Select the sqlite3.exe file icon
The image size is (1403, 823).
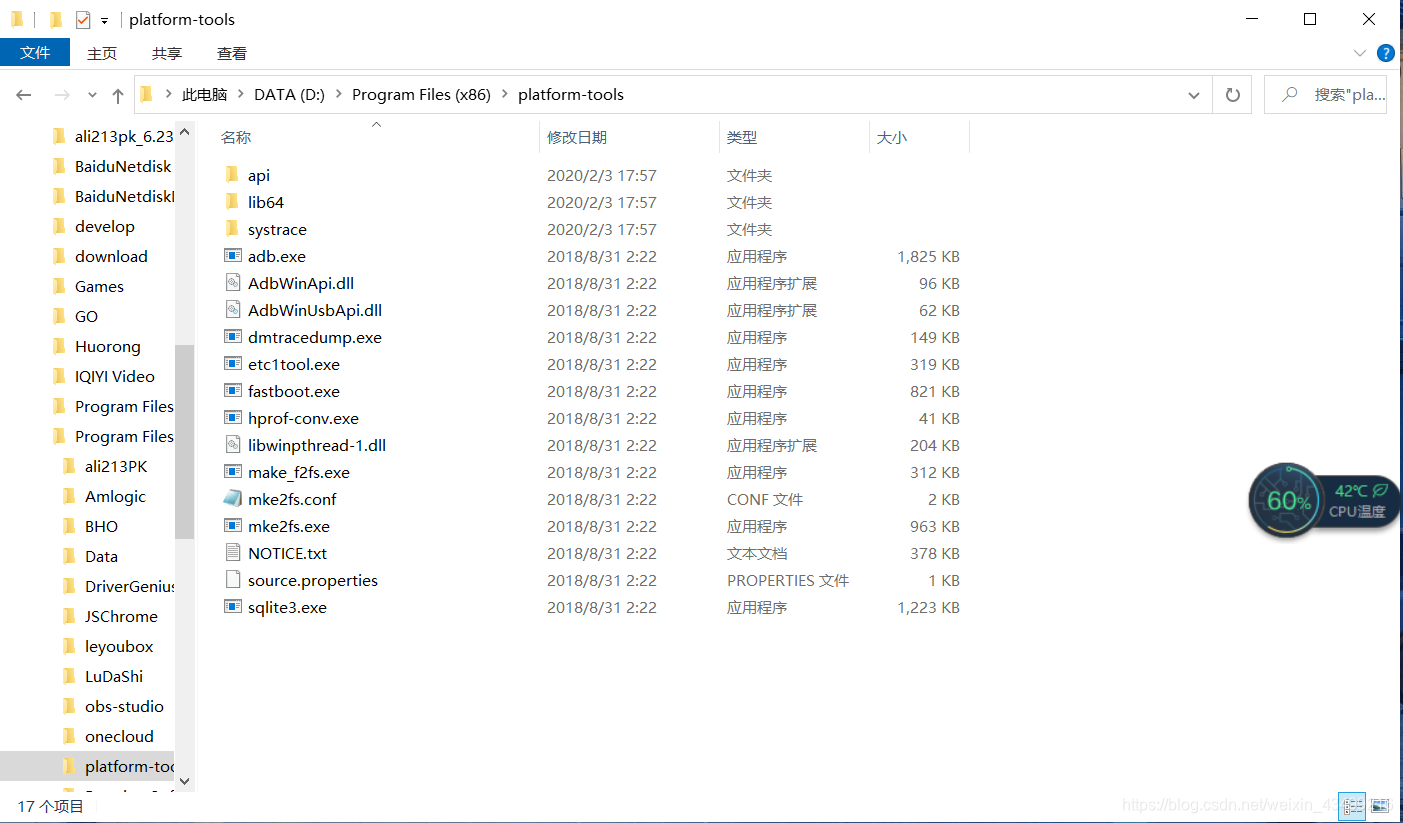point(232,607)
